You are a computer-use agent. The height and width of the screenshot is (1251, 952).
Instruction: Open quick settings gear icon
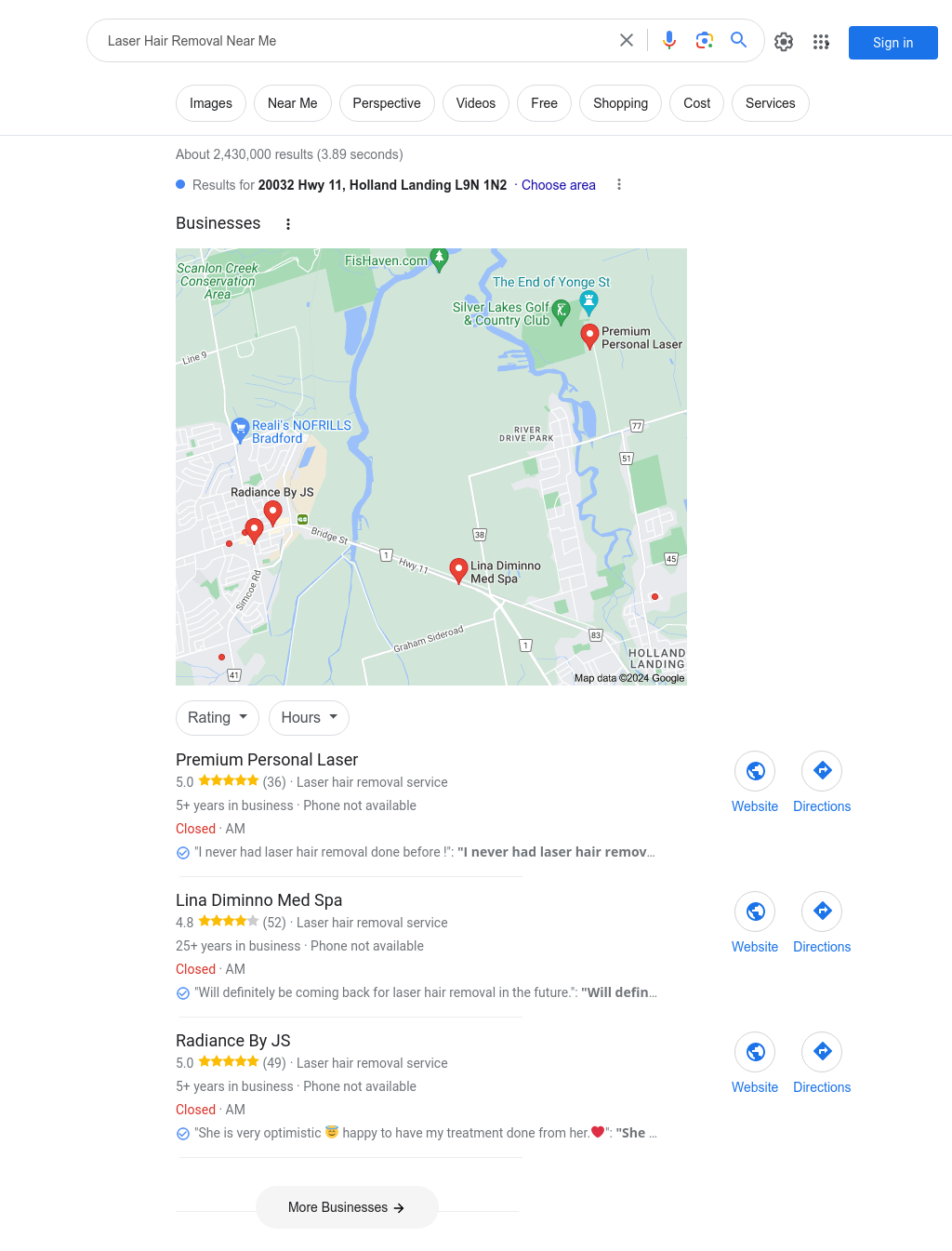click(x=784, y=42)
